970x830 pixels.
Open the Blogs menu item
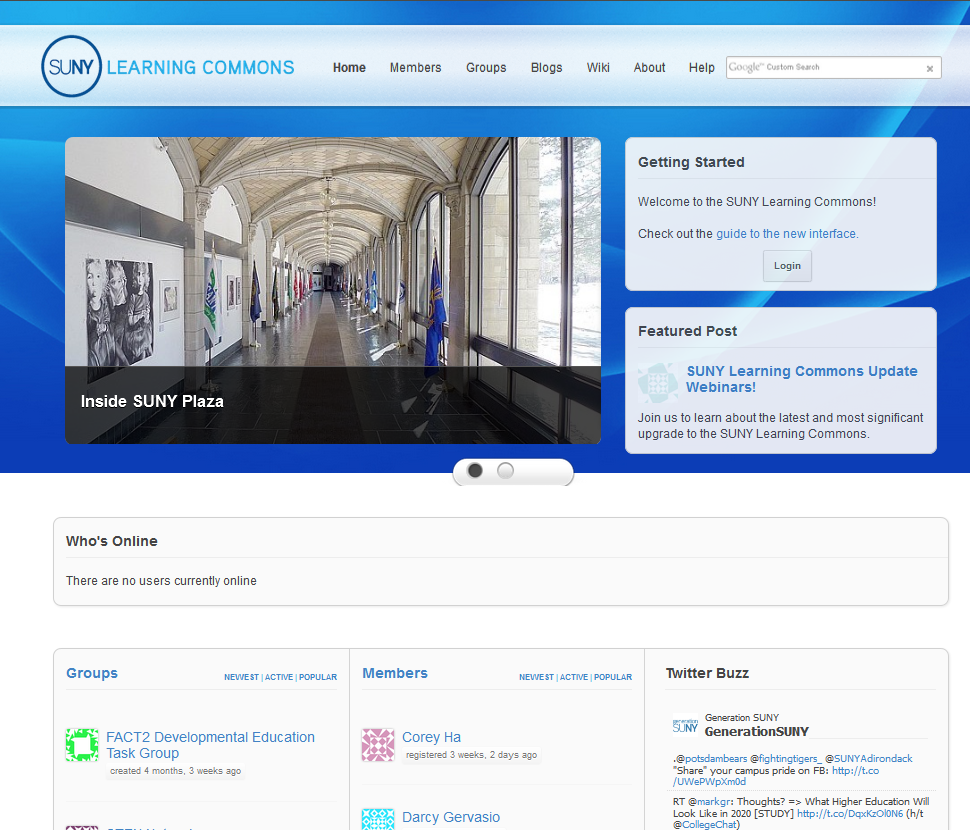(546, 67)
